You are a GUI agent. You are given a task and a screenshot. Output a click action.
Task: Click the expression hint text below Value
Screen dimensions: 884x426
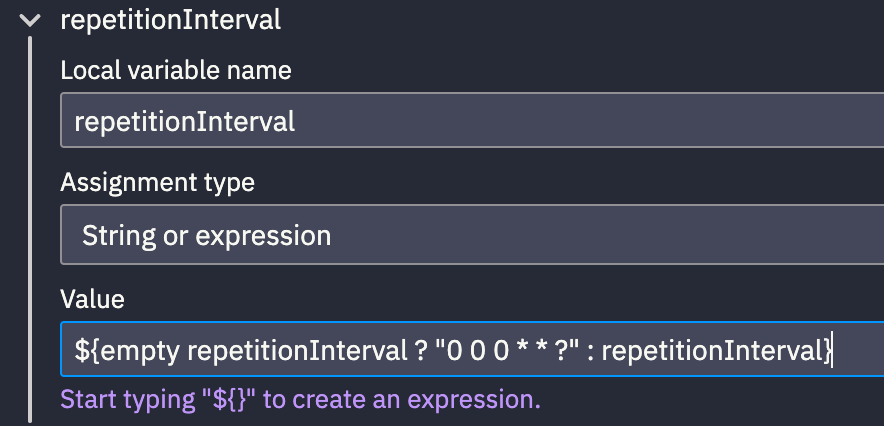click(300, 400)
